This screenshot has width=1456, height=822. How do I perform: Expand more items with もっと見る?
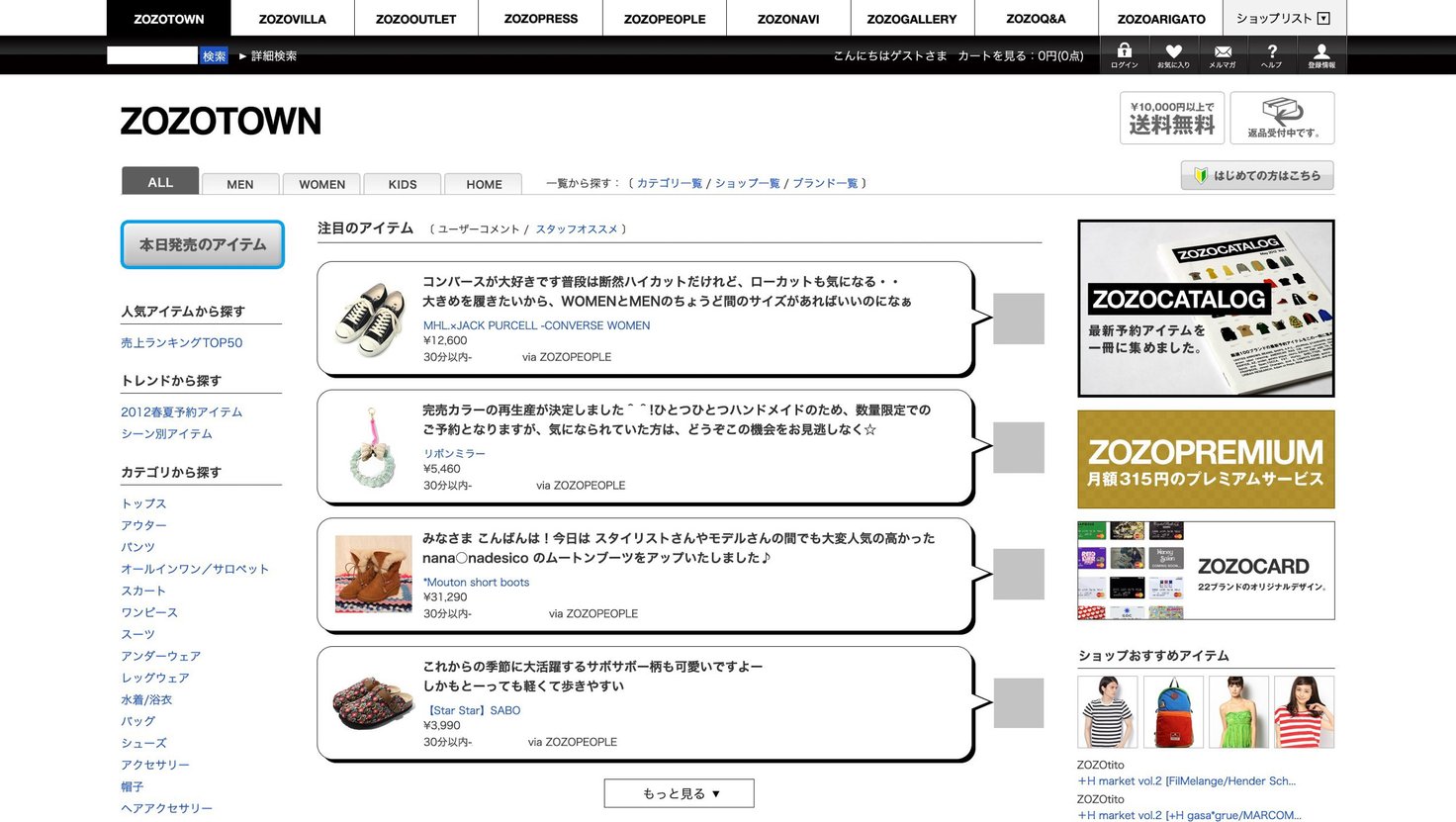(x=680, y=793)
